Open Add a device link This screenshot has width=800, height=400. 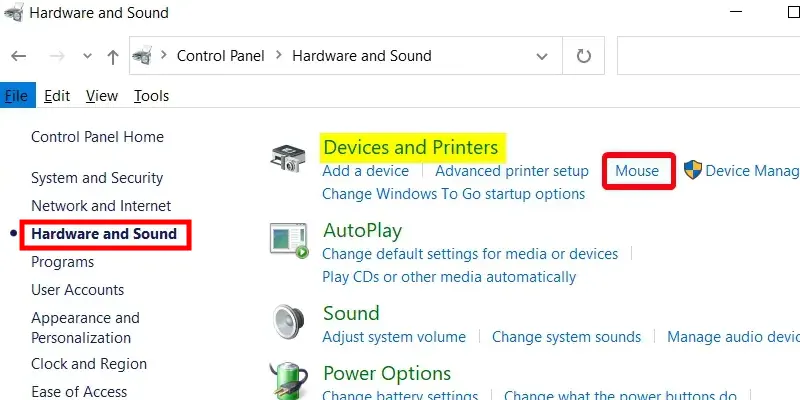(365, 171)
